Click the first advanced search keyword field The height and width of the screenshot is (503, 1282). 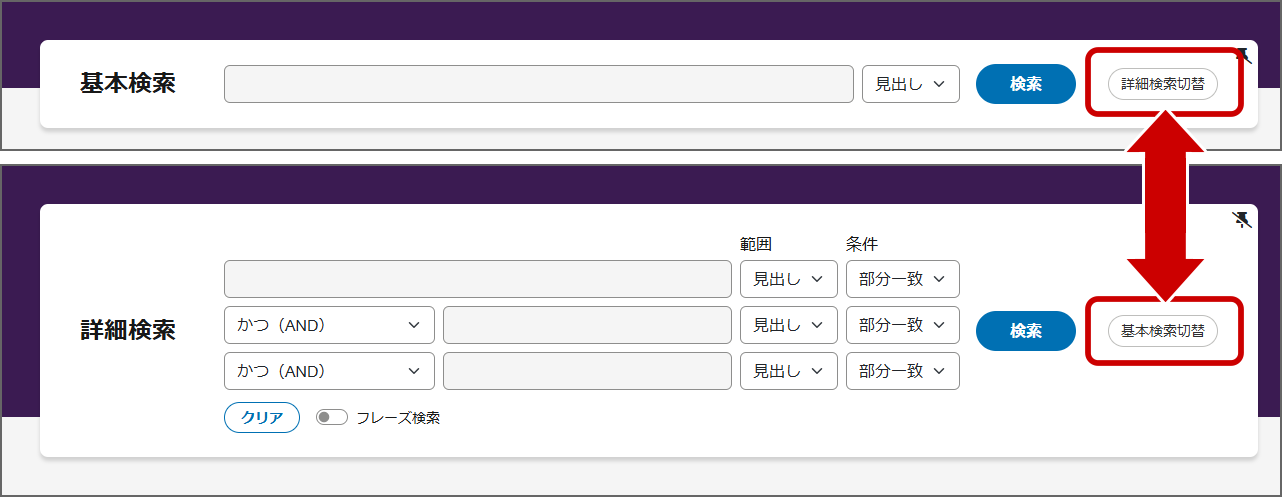tap(478, 279)
